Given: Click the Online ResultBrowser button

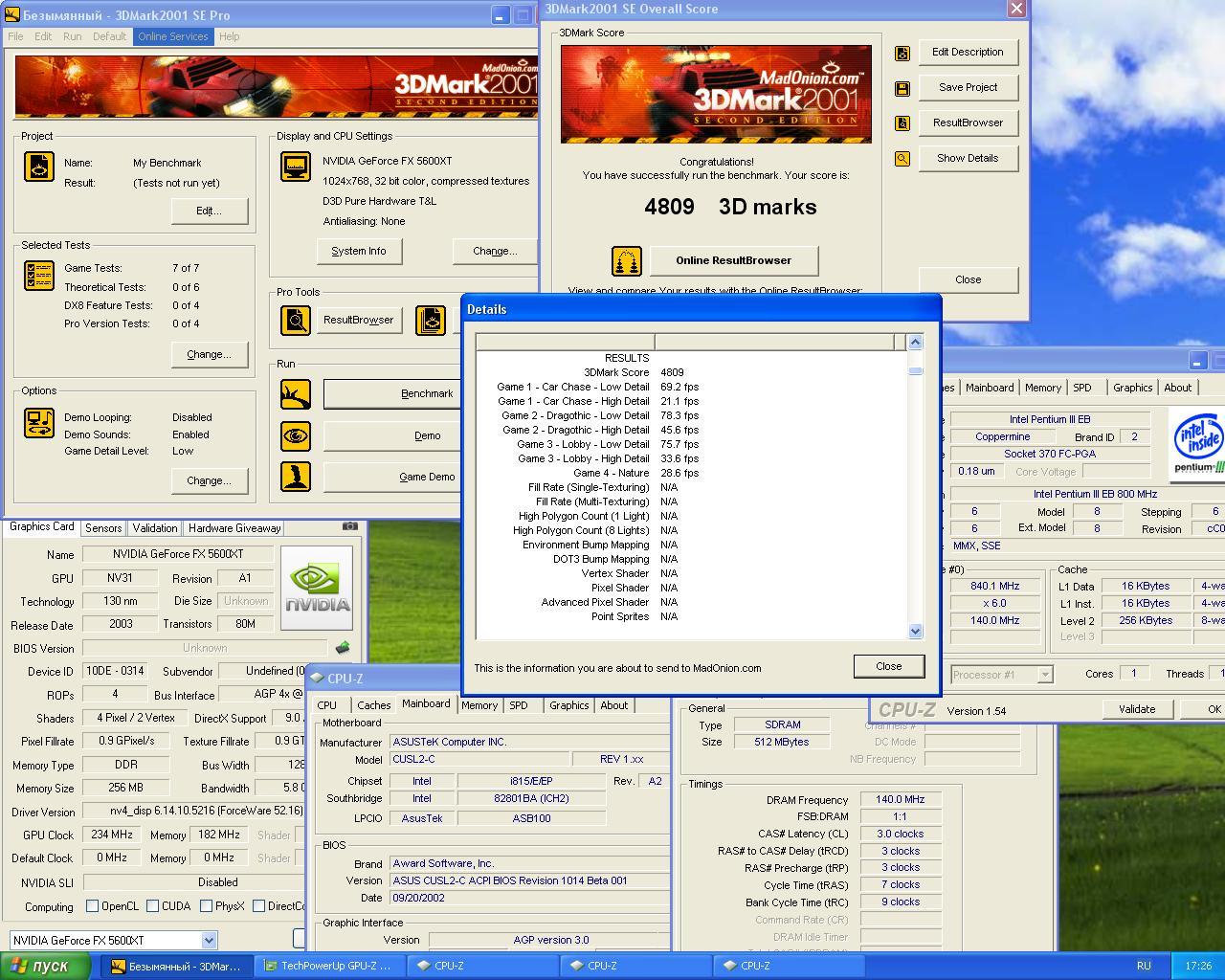Looking at the screenshot, I should point(734,260).
